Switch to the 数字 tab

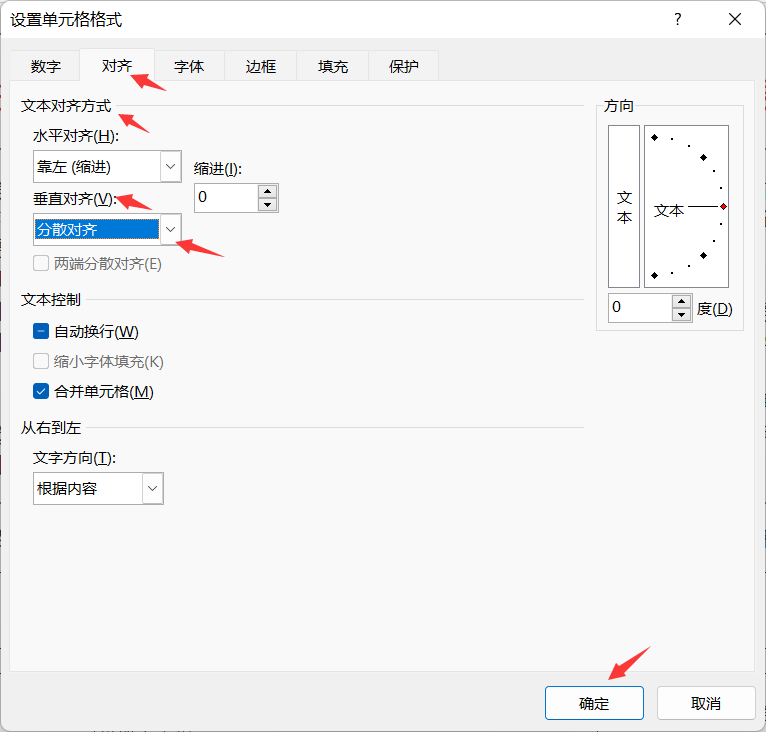point(45,66)
